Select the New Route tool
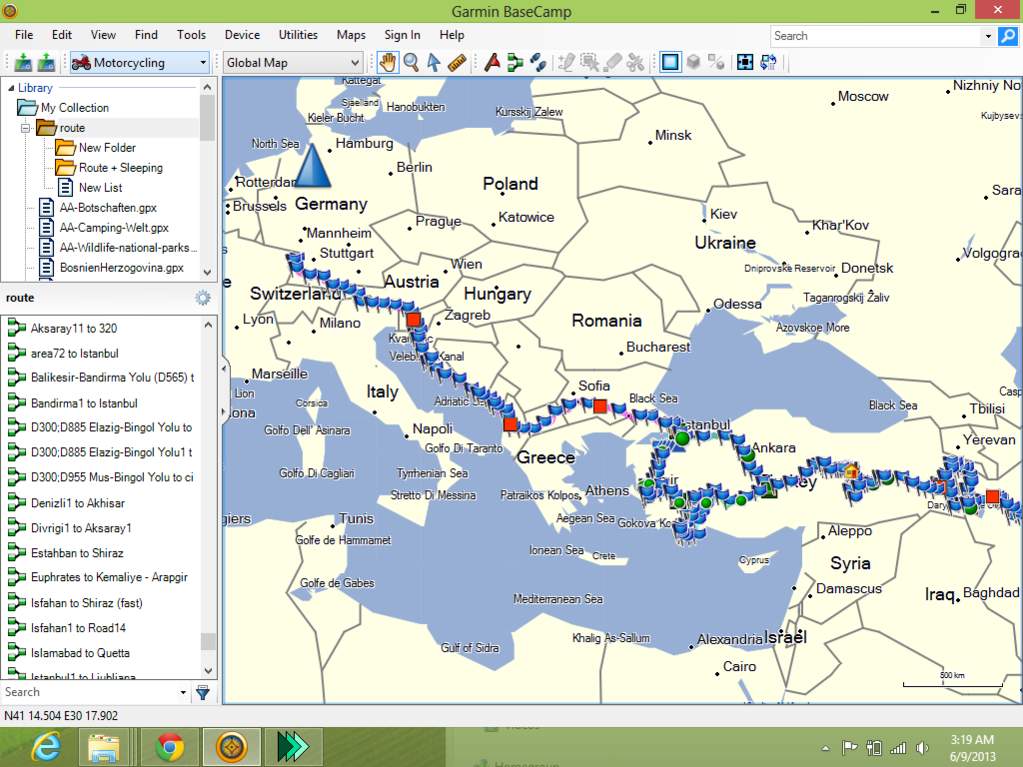1023x767 pixels. (515, 63)
